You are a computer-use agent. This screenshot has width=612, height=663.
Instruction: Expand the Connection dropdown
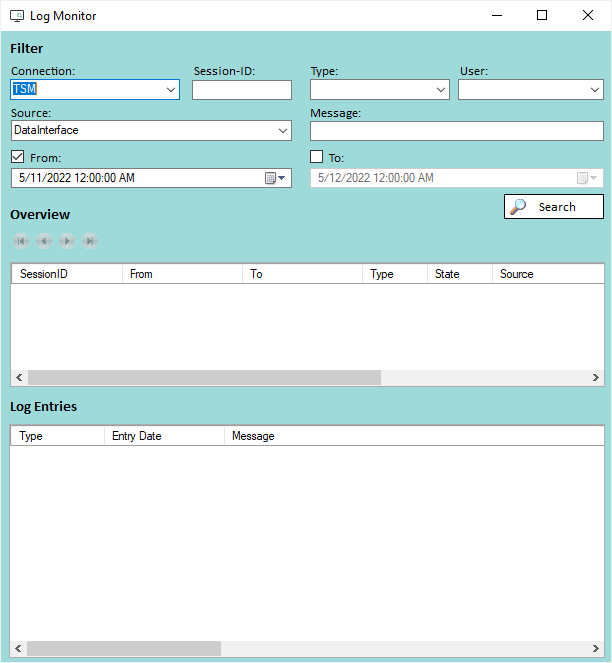pos(170,90)
